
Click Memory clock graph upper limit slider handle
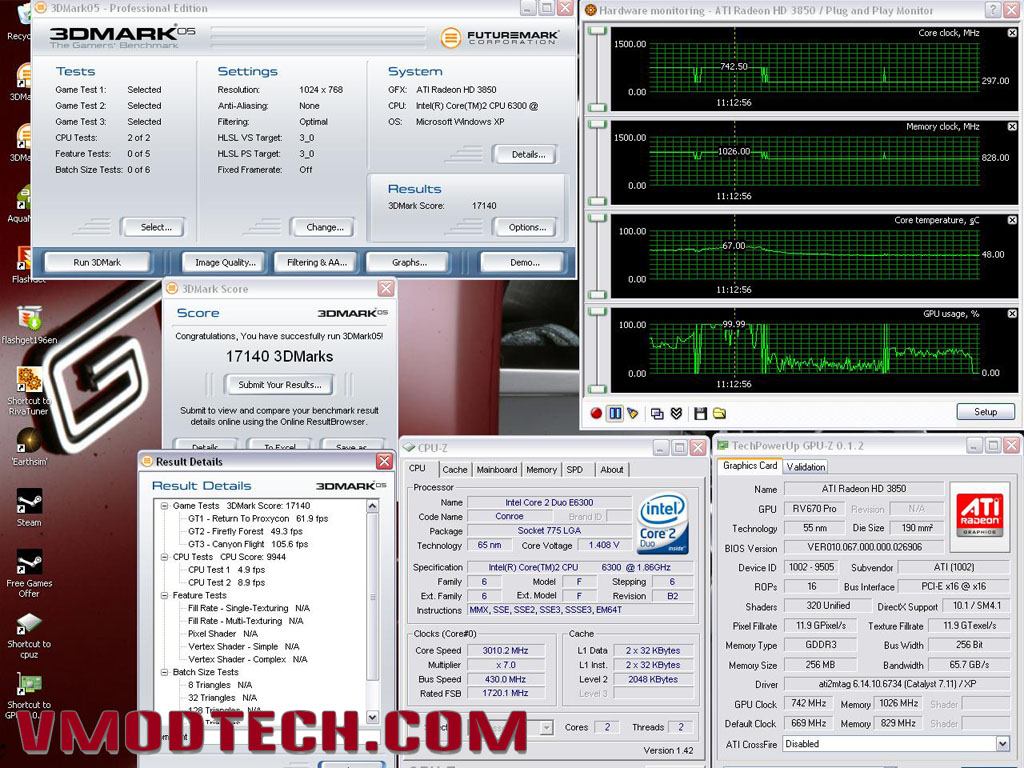click(x=597, y=124)
